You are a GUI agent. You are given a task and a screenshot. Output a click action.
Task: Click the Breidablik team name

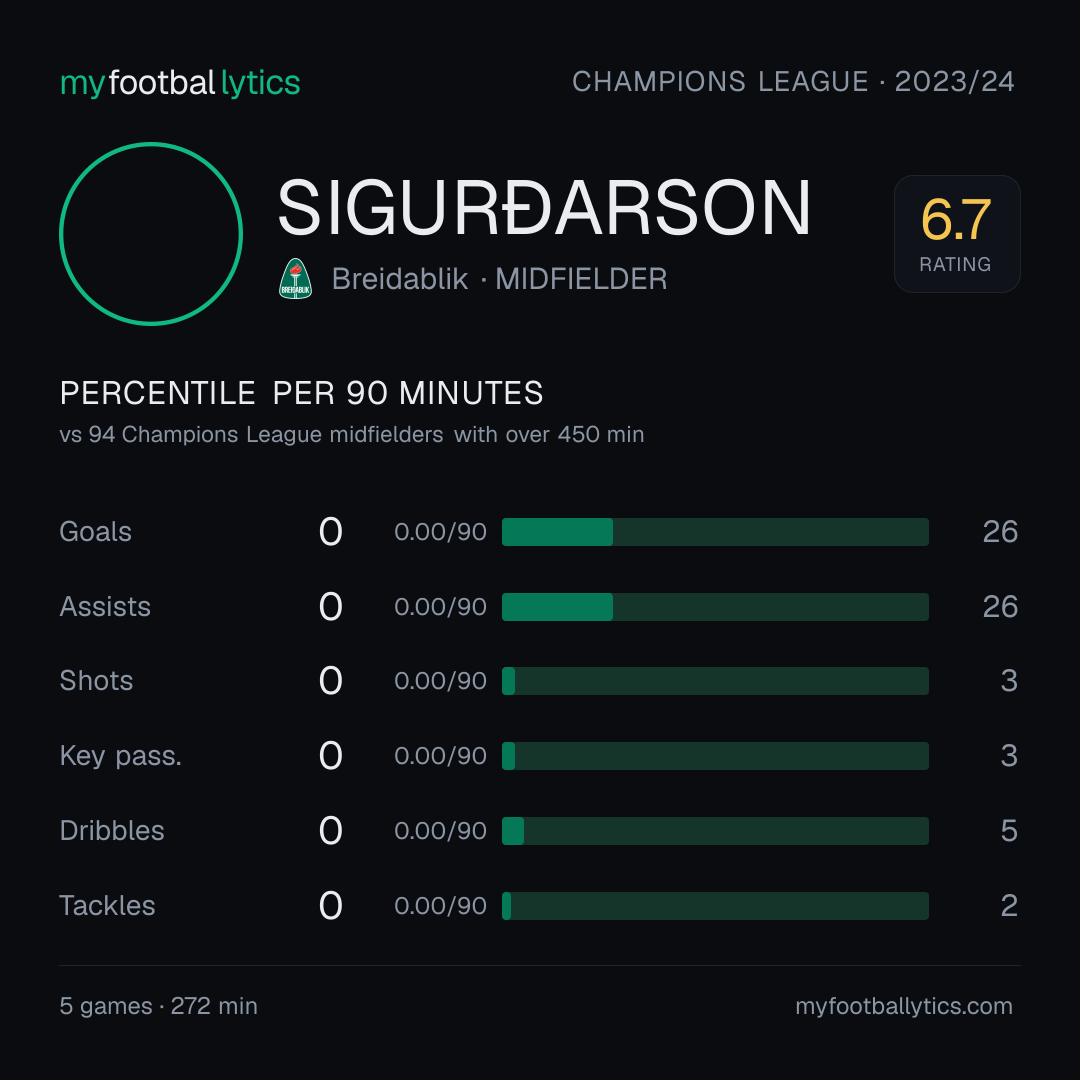(x=399, y=279)
